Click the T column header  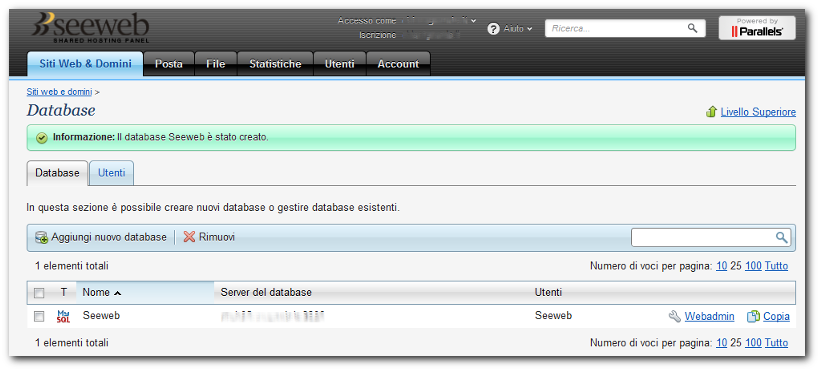(x=64, y=292)
